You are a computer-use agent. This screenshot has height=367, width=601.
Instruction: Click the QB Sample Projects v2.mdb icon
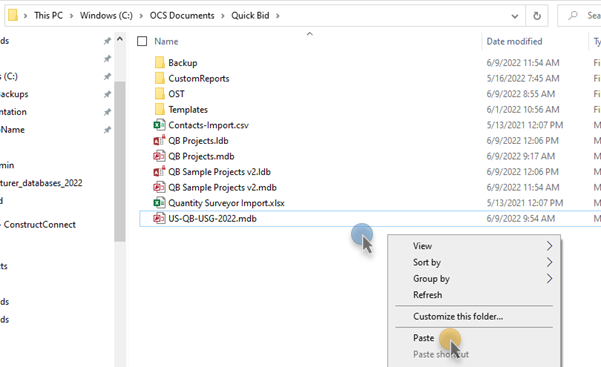tap(159, 187)
